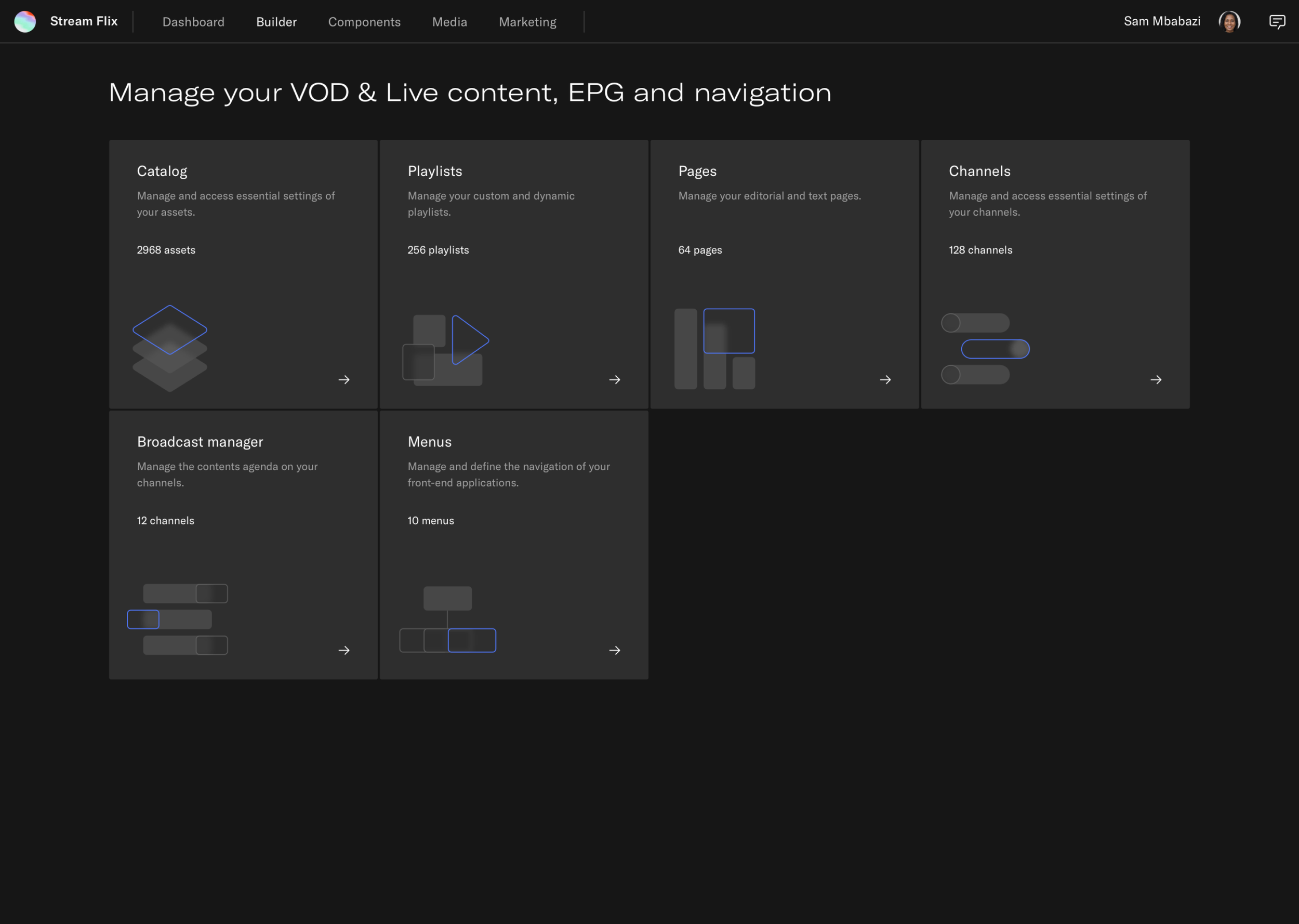1299x924 pixels.
Task: Click the Menus hierarchy tree illustration
Action: tap(447, 619)
